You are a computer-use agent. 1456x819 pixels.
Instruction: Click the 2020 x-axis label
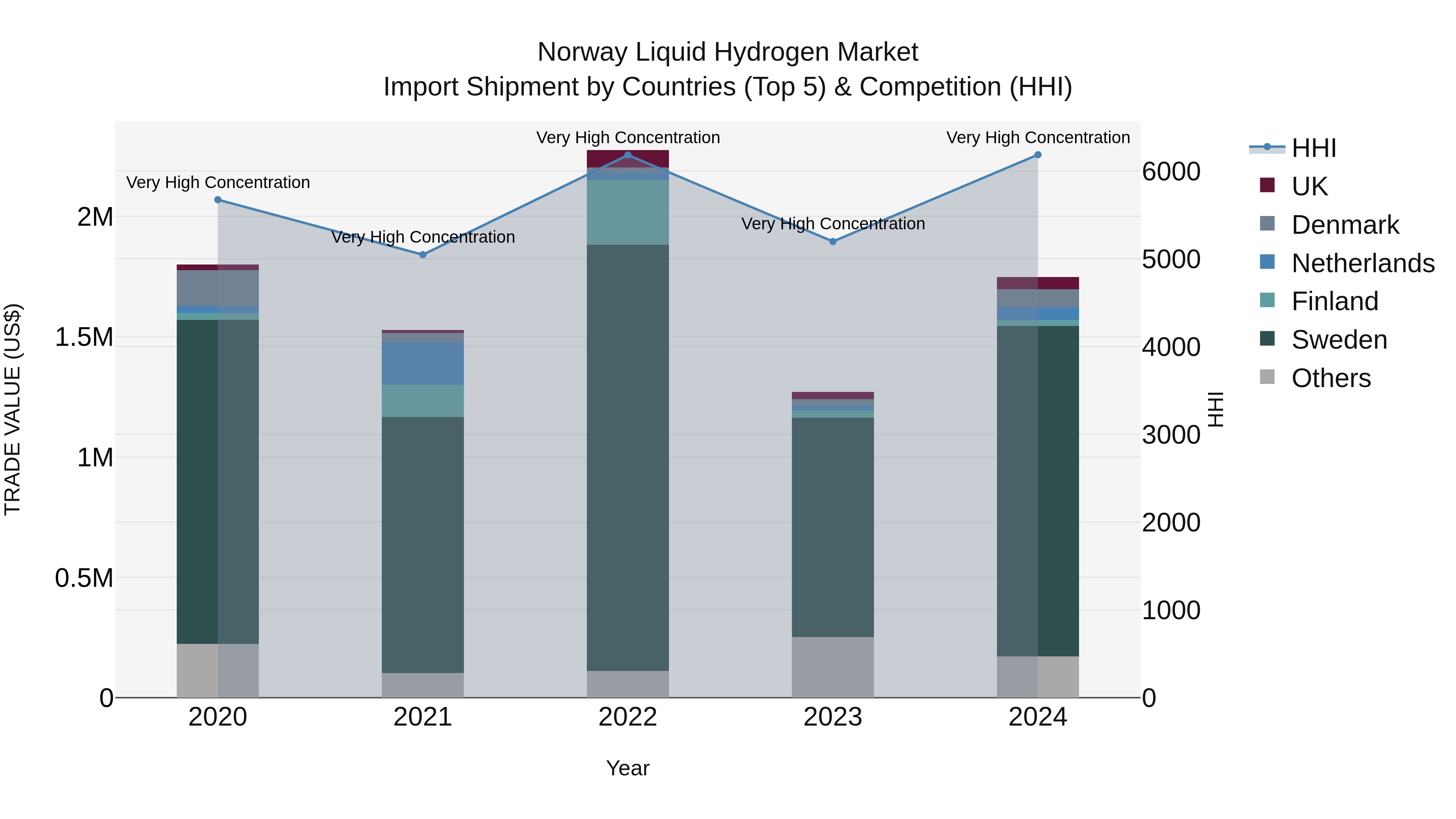pos(218,717)
